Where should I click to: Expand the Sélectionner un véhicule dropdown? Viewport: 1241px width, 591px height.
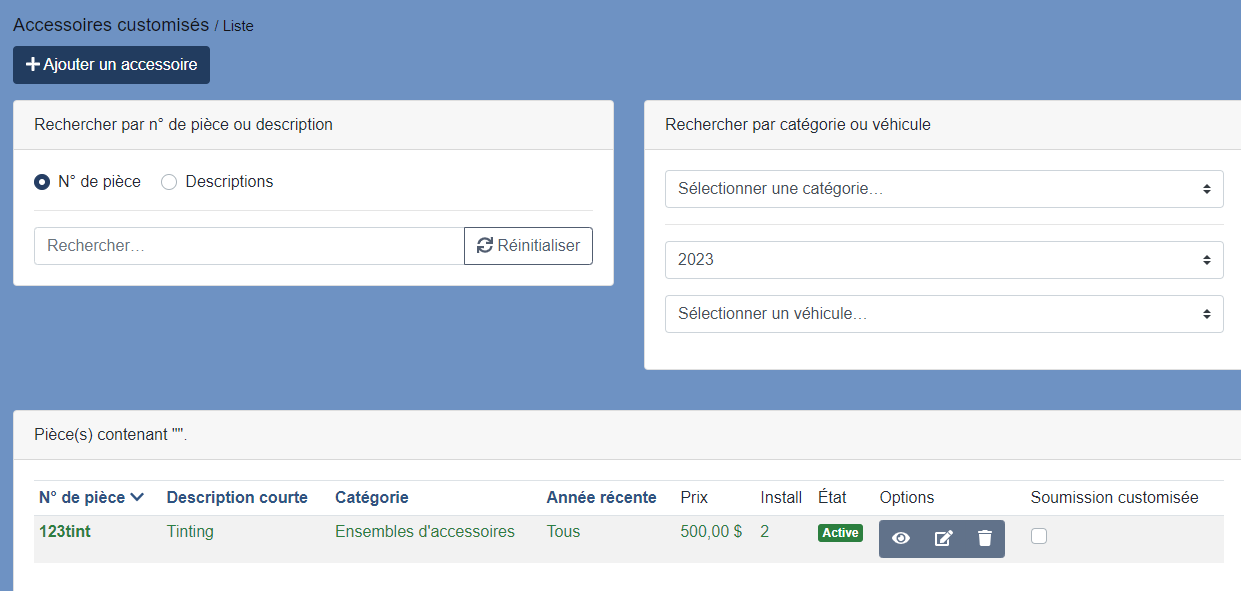pyautogui.click(x=944, y=314)
